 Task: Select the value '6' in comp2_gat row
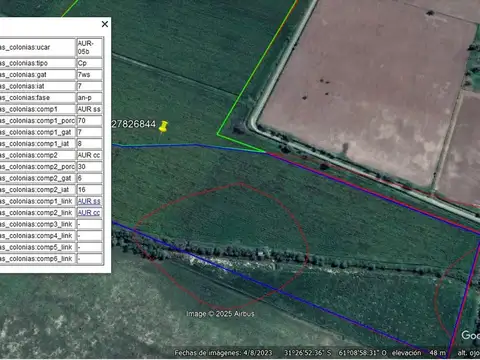(x=80, y=178)
